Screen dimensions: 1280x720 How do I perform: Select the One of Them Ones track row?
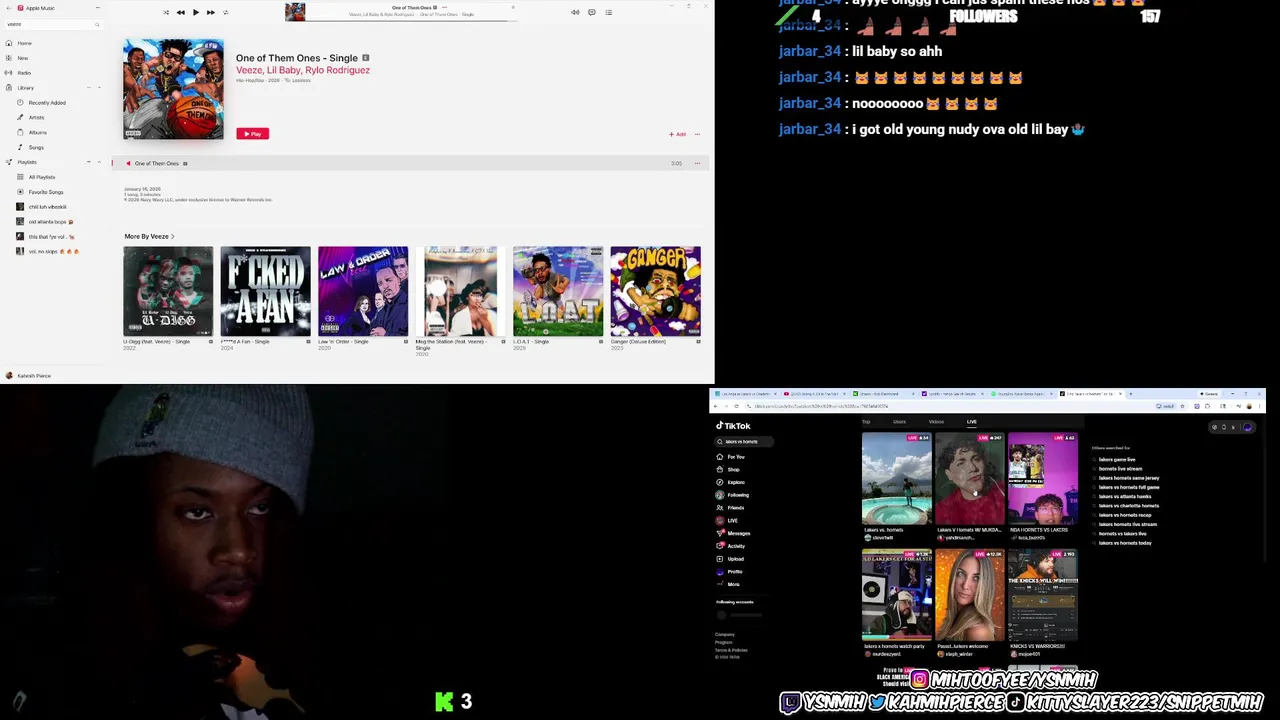click(411, 163)
